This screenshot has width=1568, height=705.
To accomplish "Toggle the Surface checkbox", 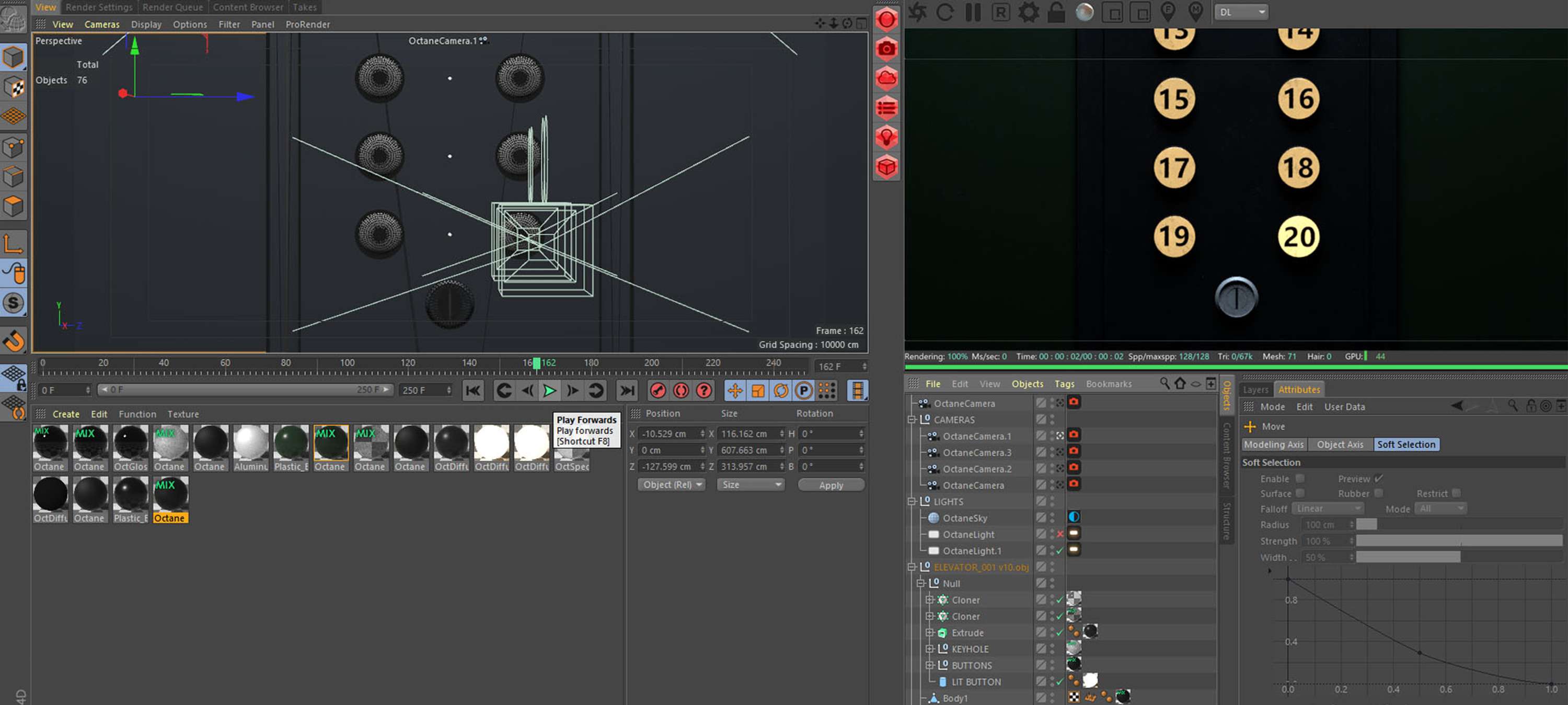I will coord(1299,493).
